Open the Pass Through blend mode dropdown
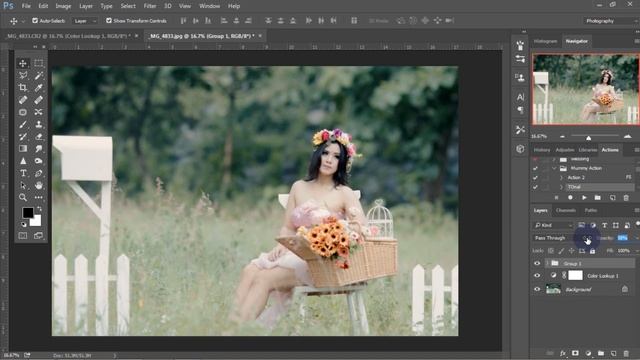Screen dimensions: 640x360 pos(557,238)
